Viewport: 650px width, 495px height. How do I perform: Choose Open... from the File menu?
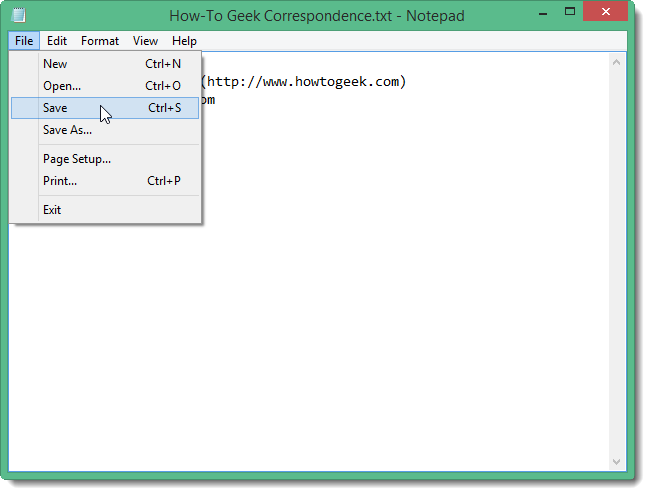pos(105,86)
